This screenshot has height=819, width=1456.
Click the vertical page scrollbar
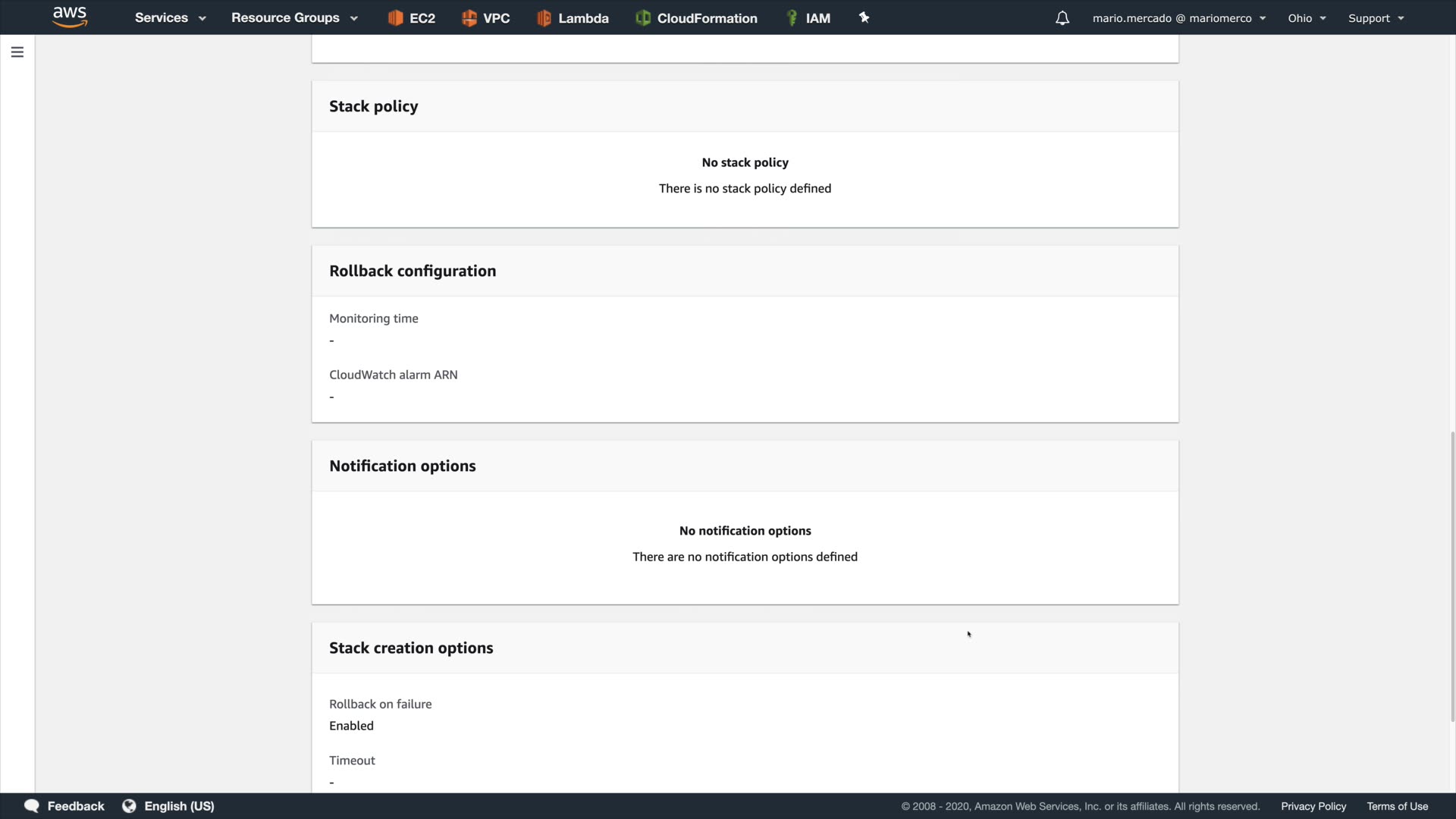point(1452,576)
